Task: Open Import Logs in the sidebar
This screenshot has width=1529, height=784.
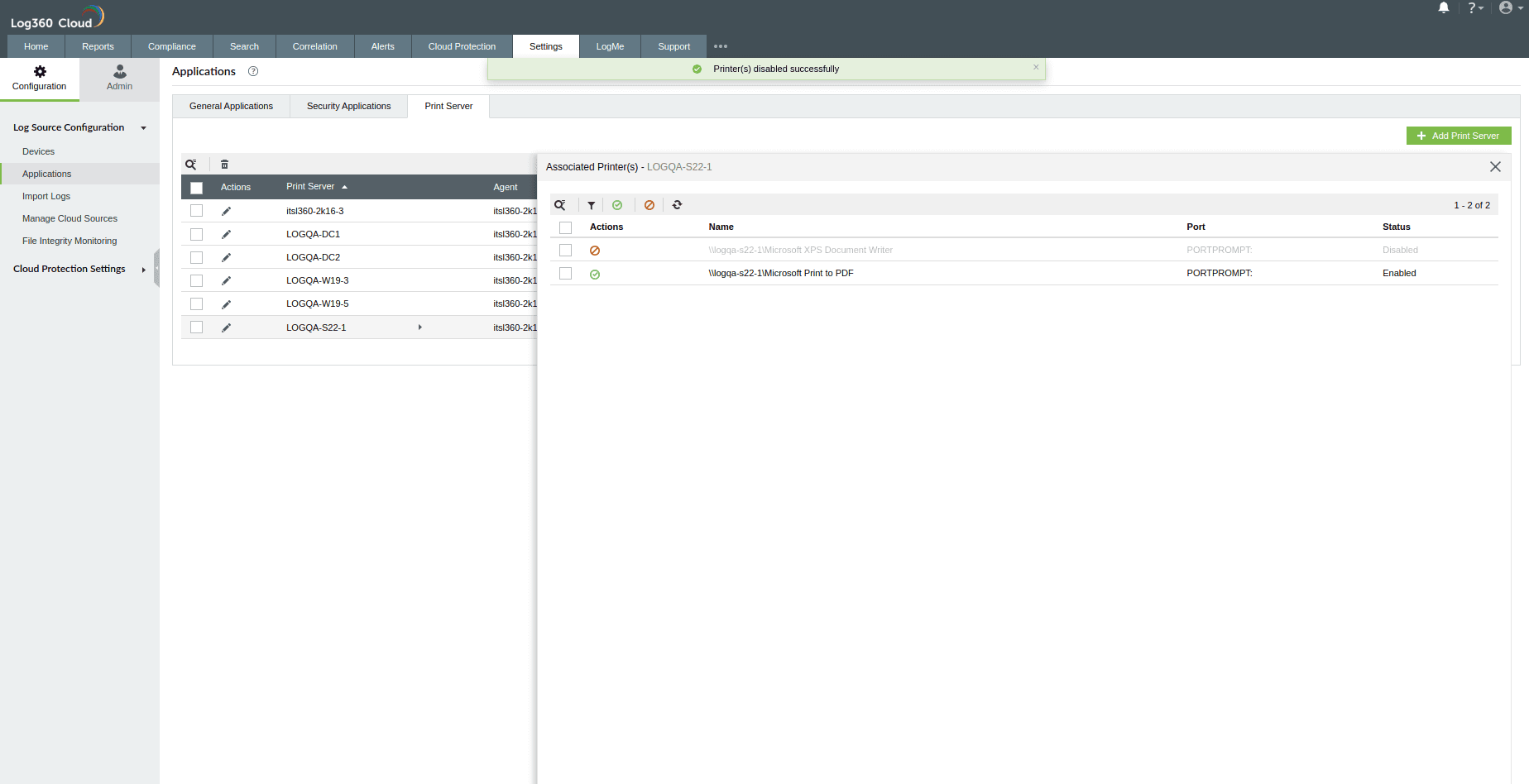Action: click(x=46, y=196)
